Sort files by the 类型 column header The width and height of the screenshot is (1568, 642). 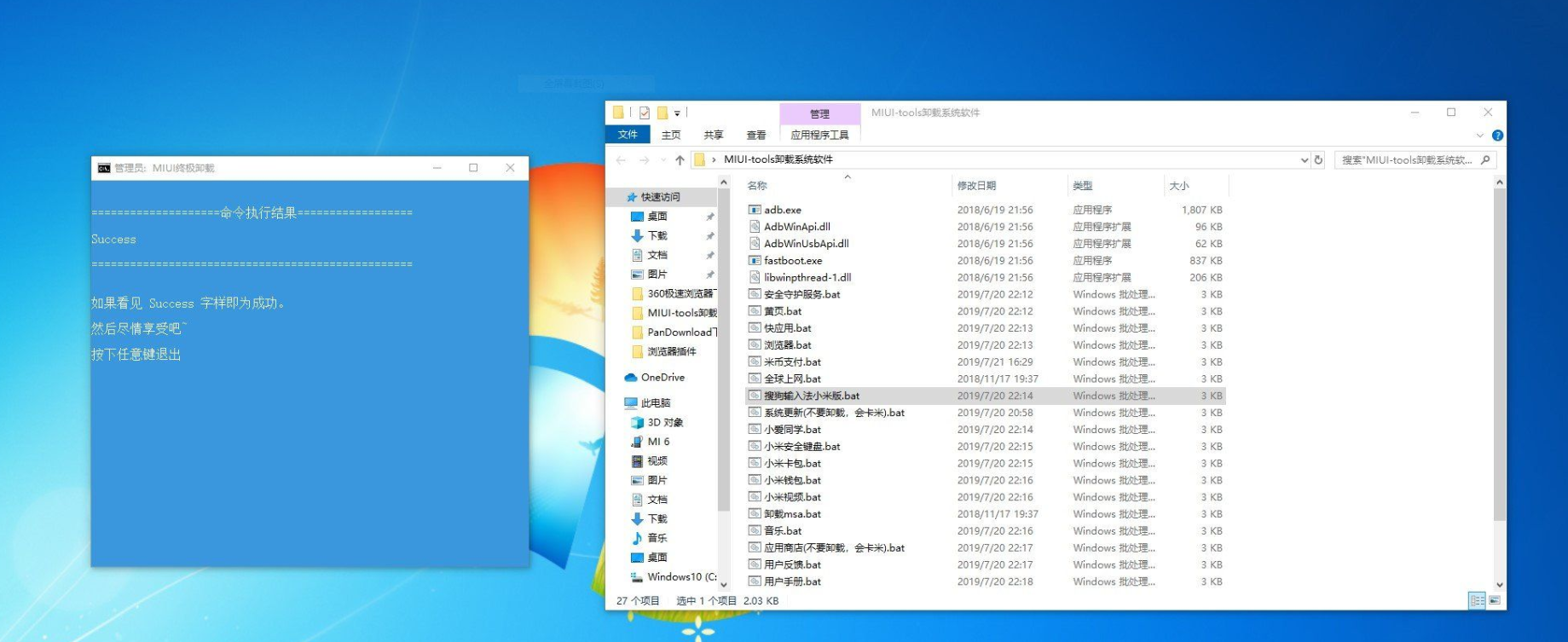[x=1115, y=185]
